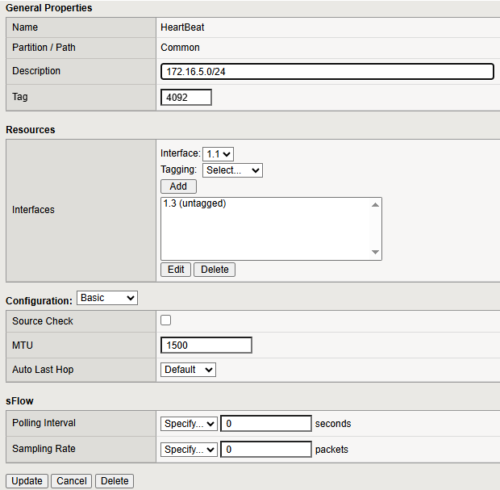Click the Add interface button
The width and height of the screenshot is (500, 490).
coord(179,186)
